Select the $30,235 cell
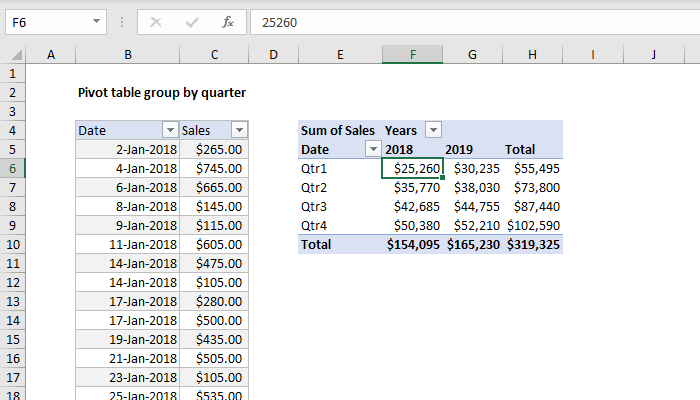This screenshot has width=700, height=400. pyautogui.click(x=473, y=168)
